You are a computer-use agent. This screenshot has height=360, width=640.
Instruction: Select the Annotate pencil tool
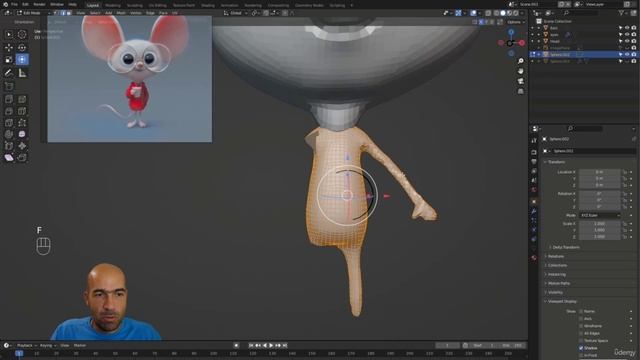pos(9,73)
